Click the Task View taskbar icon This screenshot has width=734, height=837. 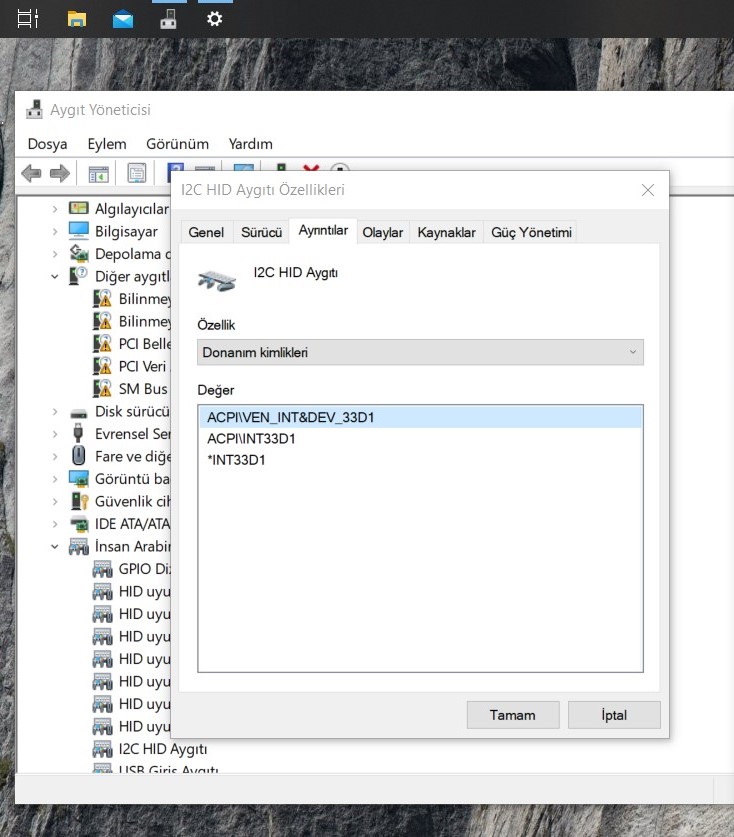(x=28, y=18)
